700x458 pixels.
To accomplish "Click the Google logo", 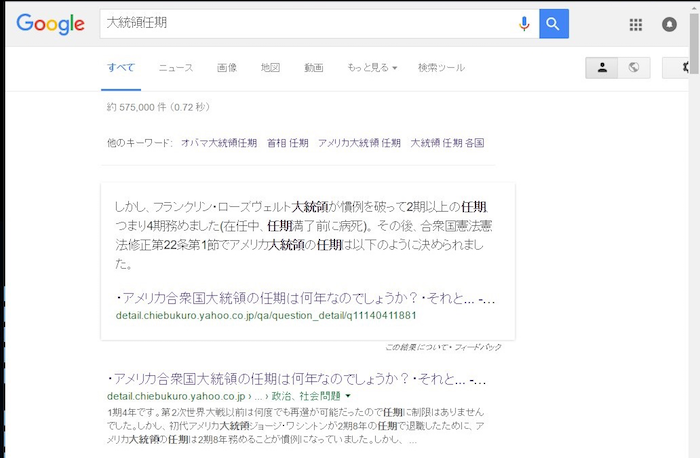I will coord(50,25).
